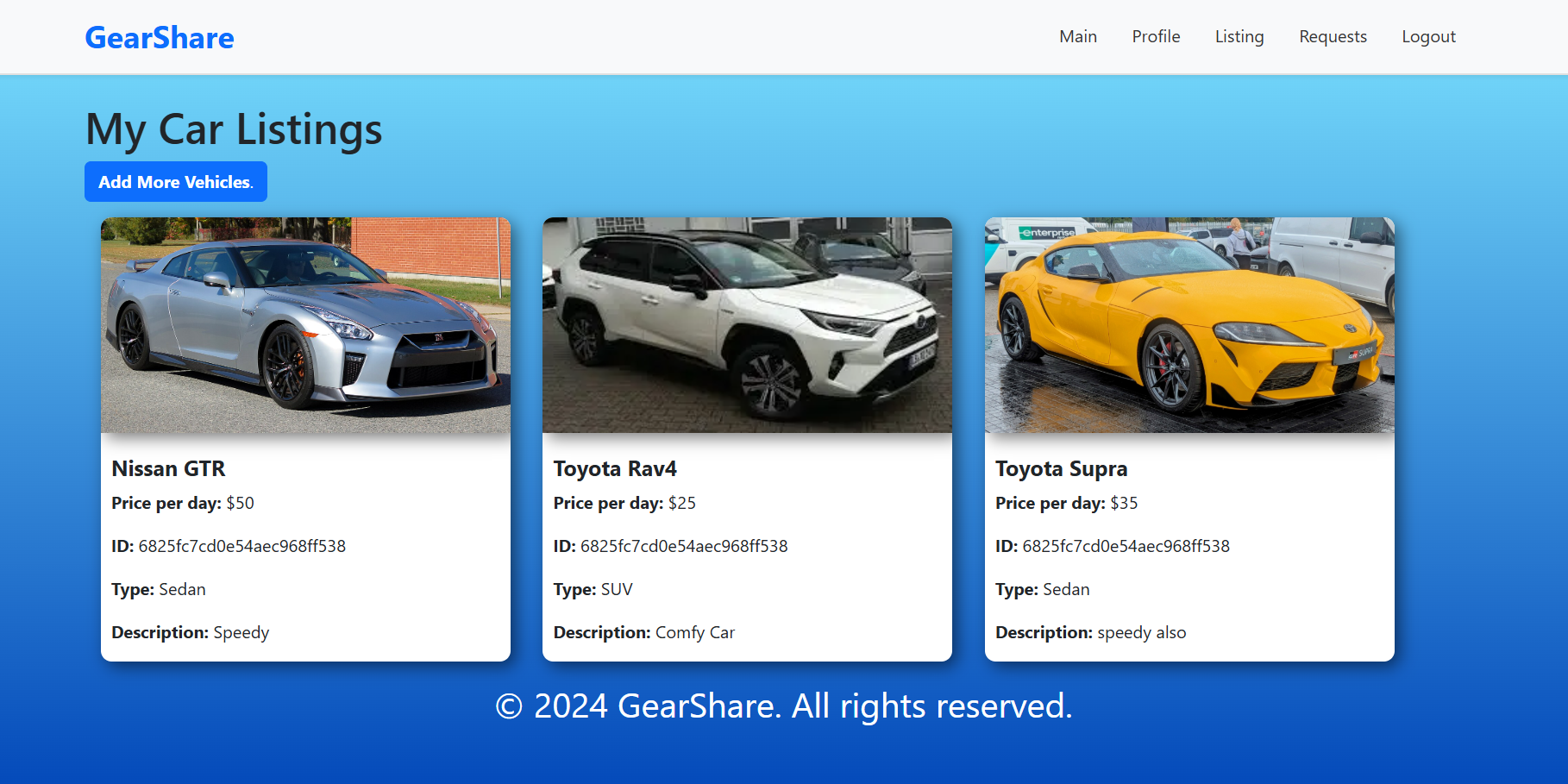
Task: Select the Toyota Supra card title
Action: tap(1061, 468)
